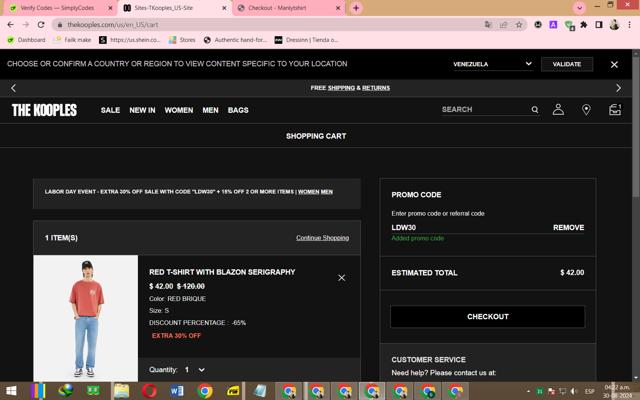The height and width of the screenshot is (400, 640).
Task: Switch to the Checkout Manlytshirt tab
Action: [278, 8]
